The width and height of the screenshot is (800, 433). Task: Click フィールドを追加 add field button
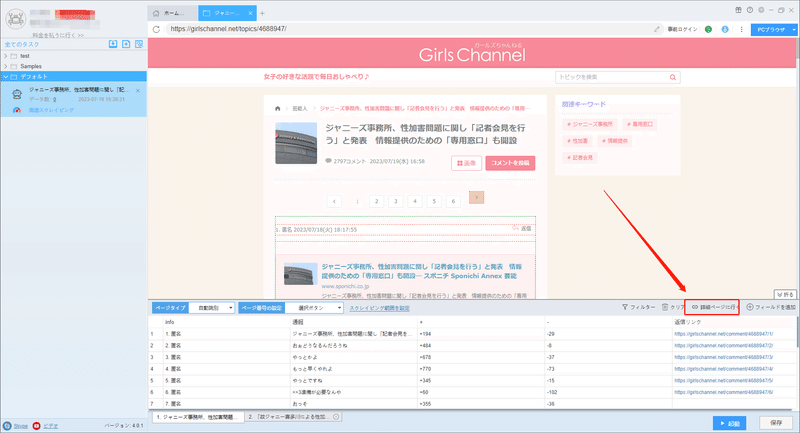click(771, 307)
